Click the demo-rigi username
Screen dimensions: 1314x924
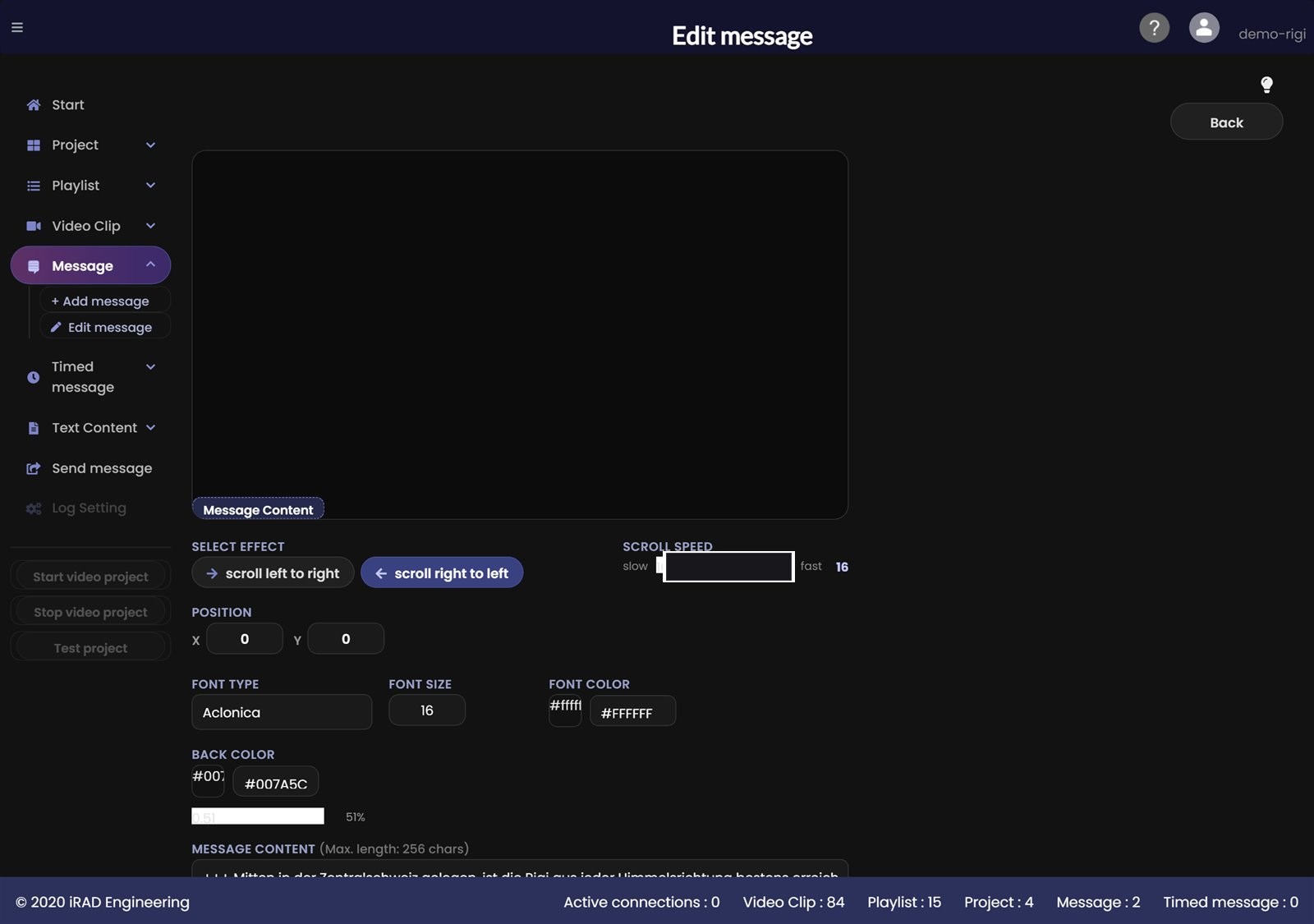(1271, 34)
